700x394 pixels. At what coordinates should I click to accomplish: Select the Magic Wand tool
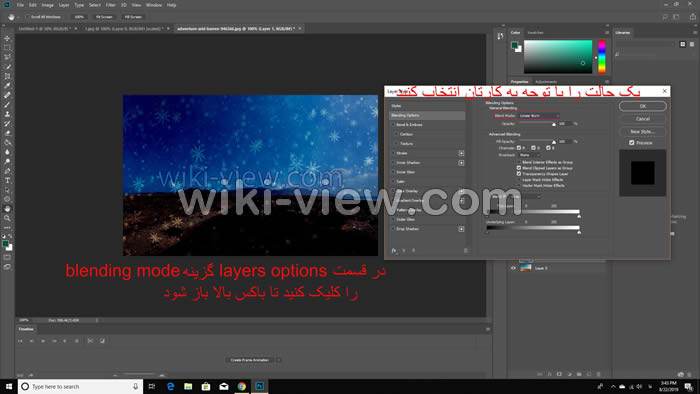click(7, 67)
